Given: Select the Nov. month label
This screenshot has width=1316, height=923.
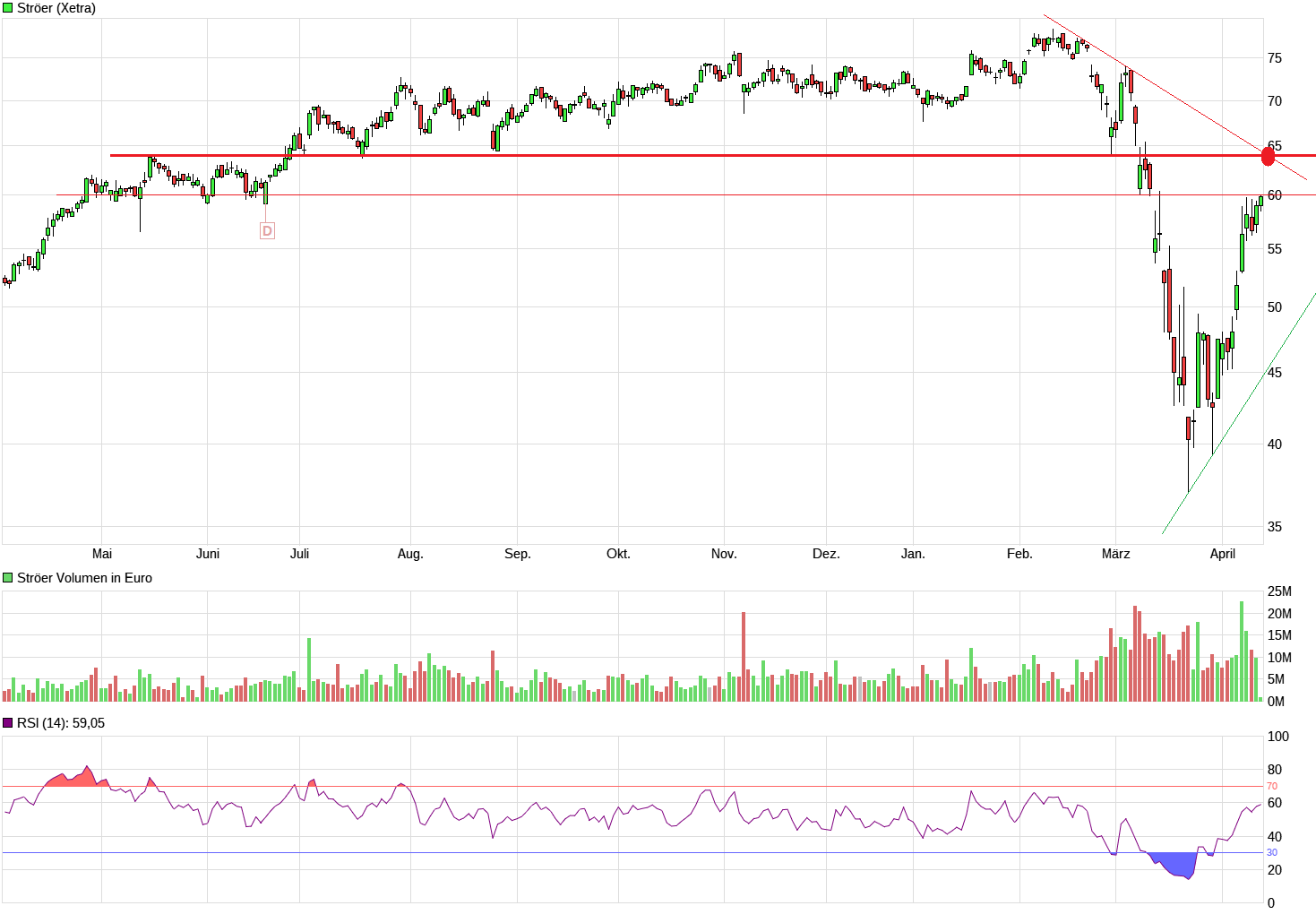Looking at the screenshot, I should pyautogui.click(x=724, y=554).
